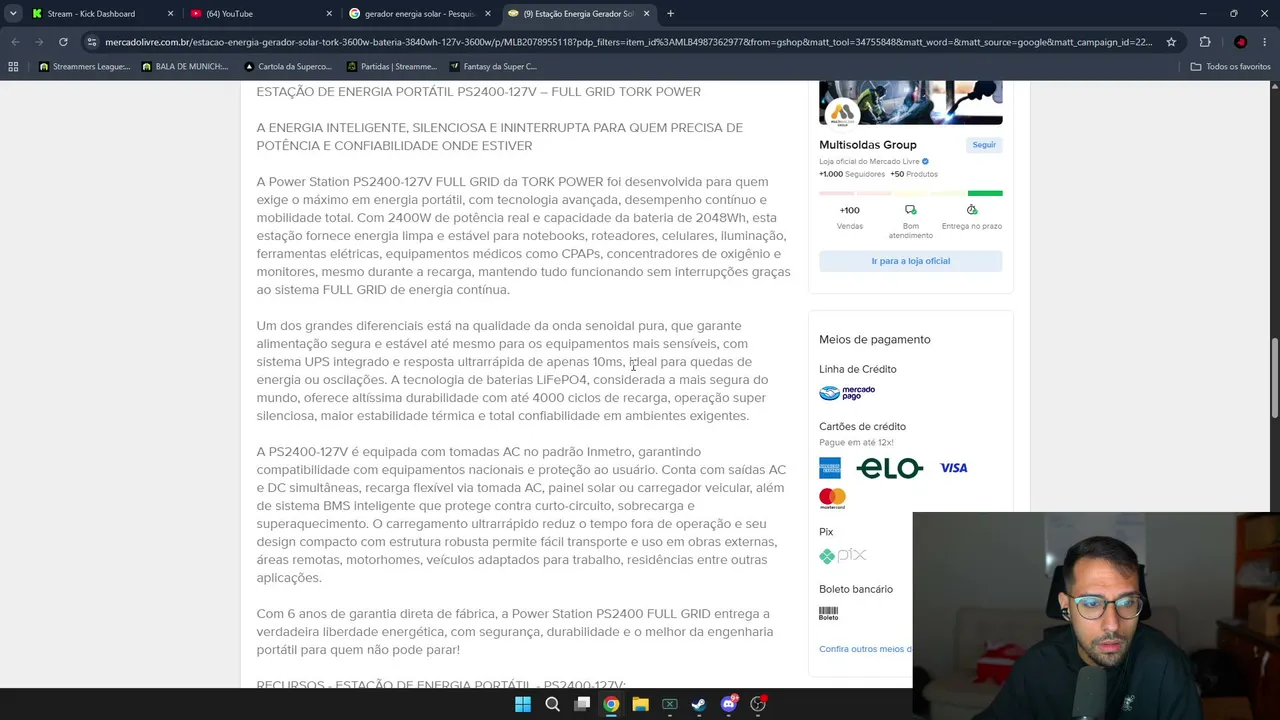This screenshot has height=720, width=1280.
Task: Click Confira outros meios link
Action: click(x=865, y=649)
